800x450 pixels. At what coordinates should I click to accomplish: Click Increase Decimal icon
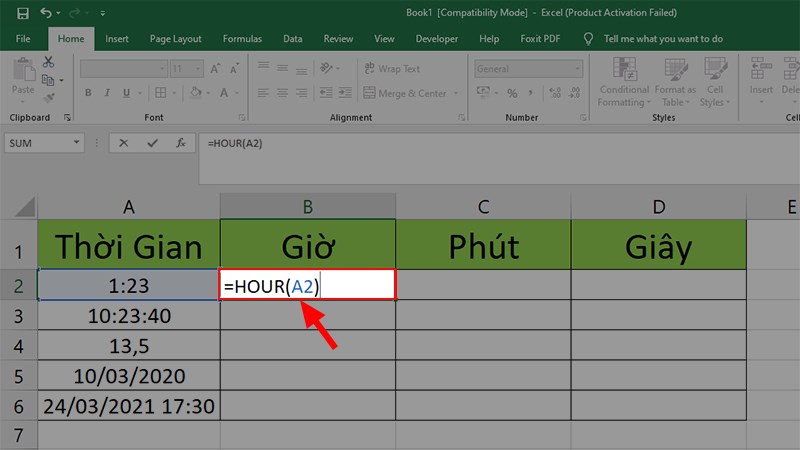555,93
